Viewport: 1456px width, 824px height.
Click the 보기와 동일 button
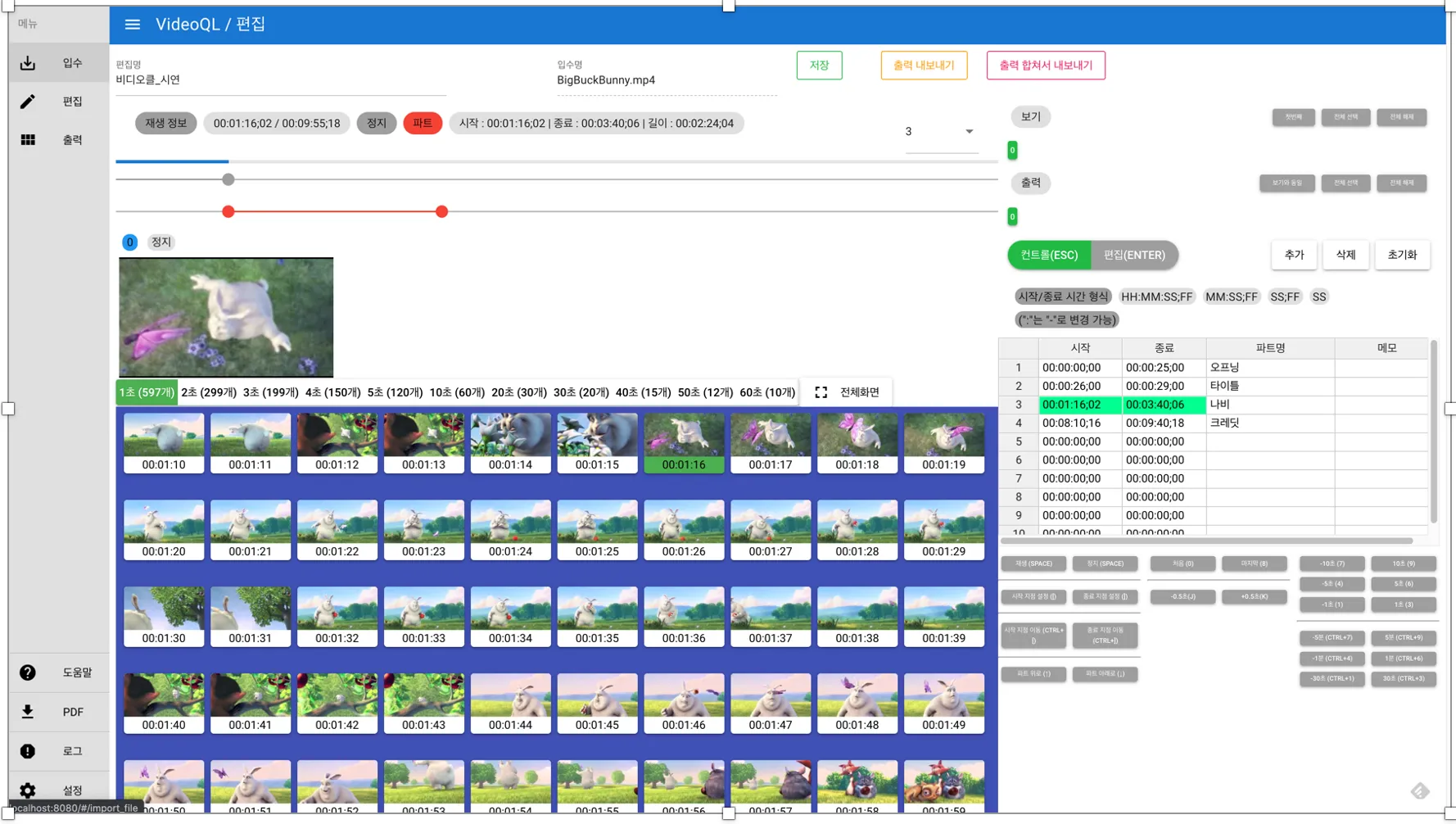1286,183
